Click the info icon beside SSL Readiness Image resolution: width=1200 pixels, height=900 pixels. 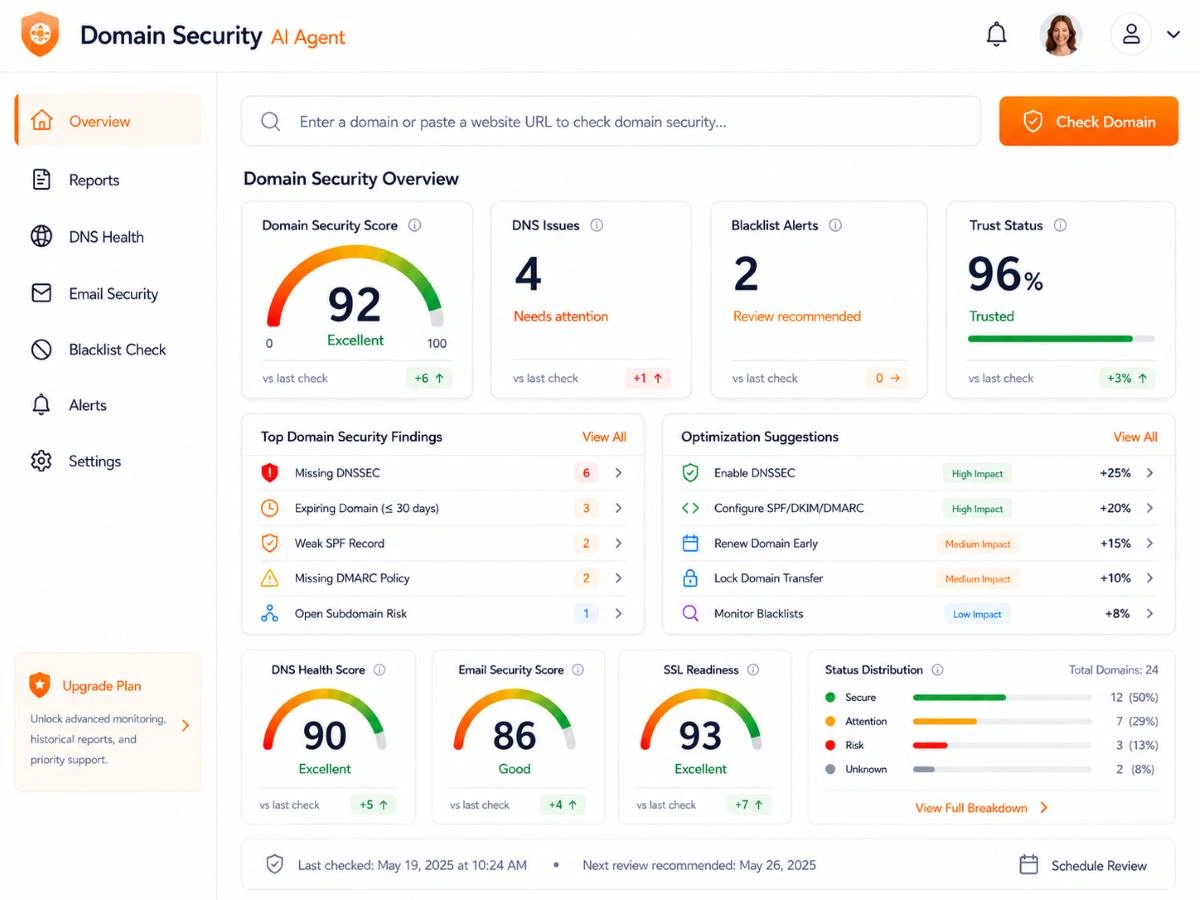click(753, 670)
